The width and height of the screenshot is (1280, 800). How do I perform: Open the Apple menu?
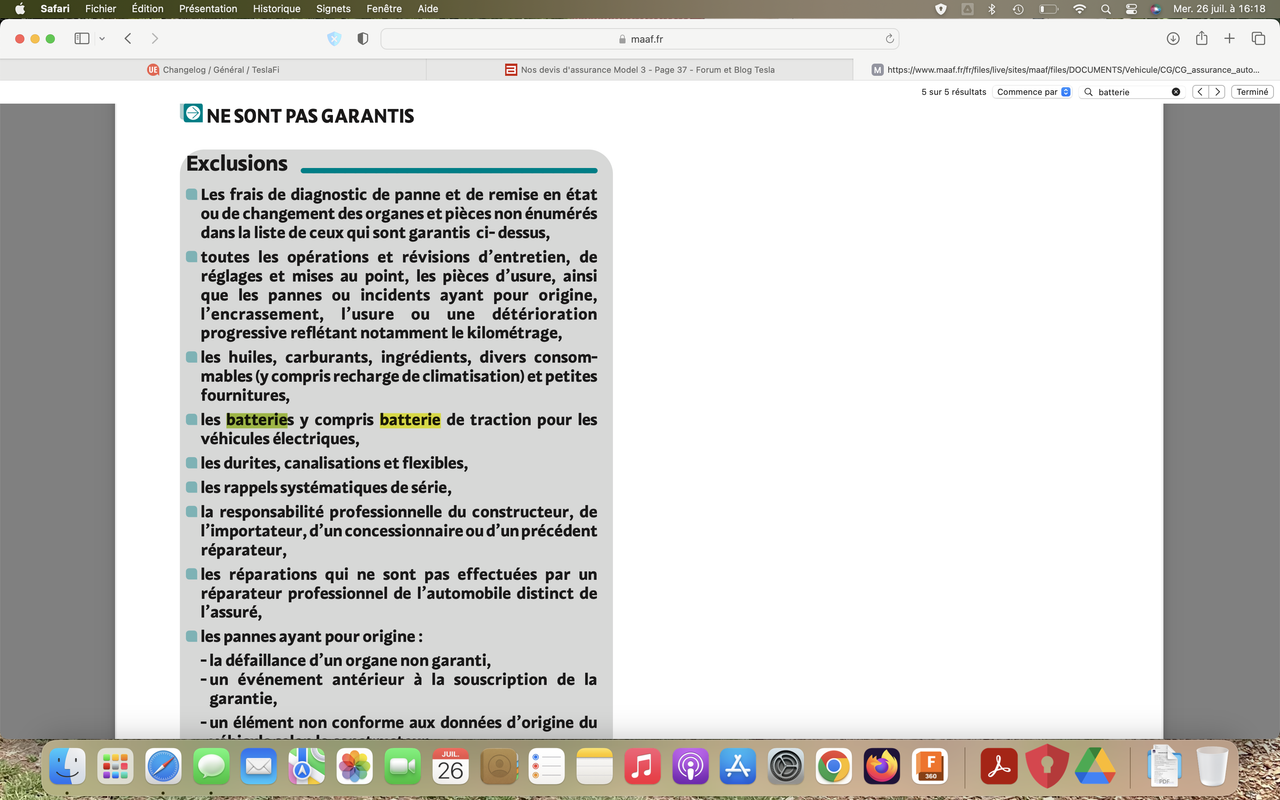[x=19, y=9]
